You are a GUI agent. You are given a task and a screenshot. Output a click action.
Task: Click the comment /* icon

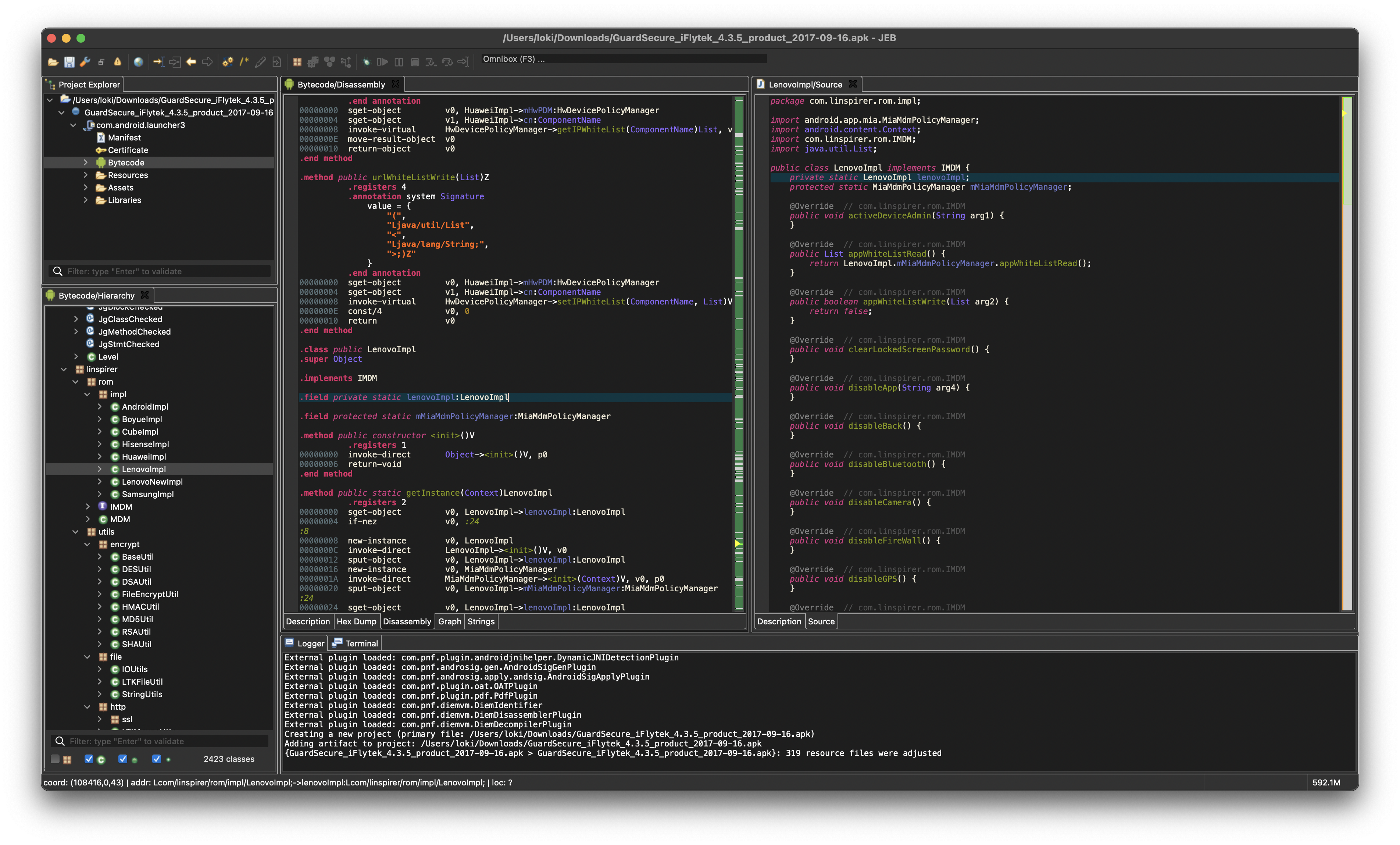tap(244, 62)
